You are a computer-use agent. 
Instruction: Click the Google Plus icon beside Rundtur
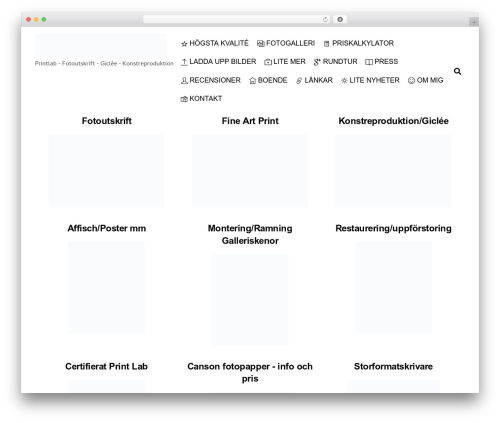317,62
